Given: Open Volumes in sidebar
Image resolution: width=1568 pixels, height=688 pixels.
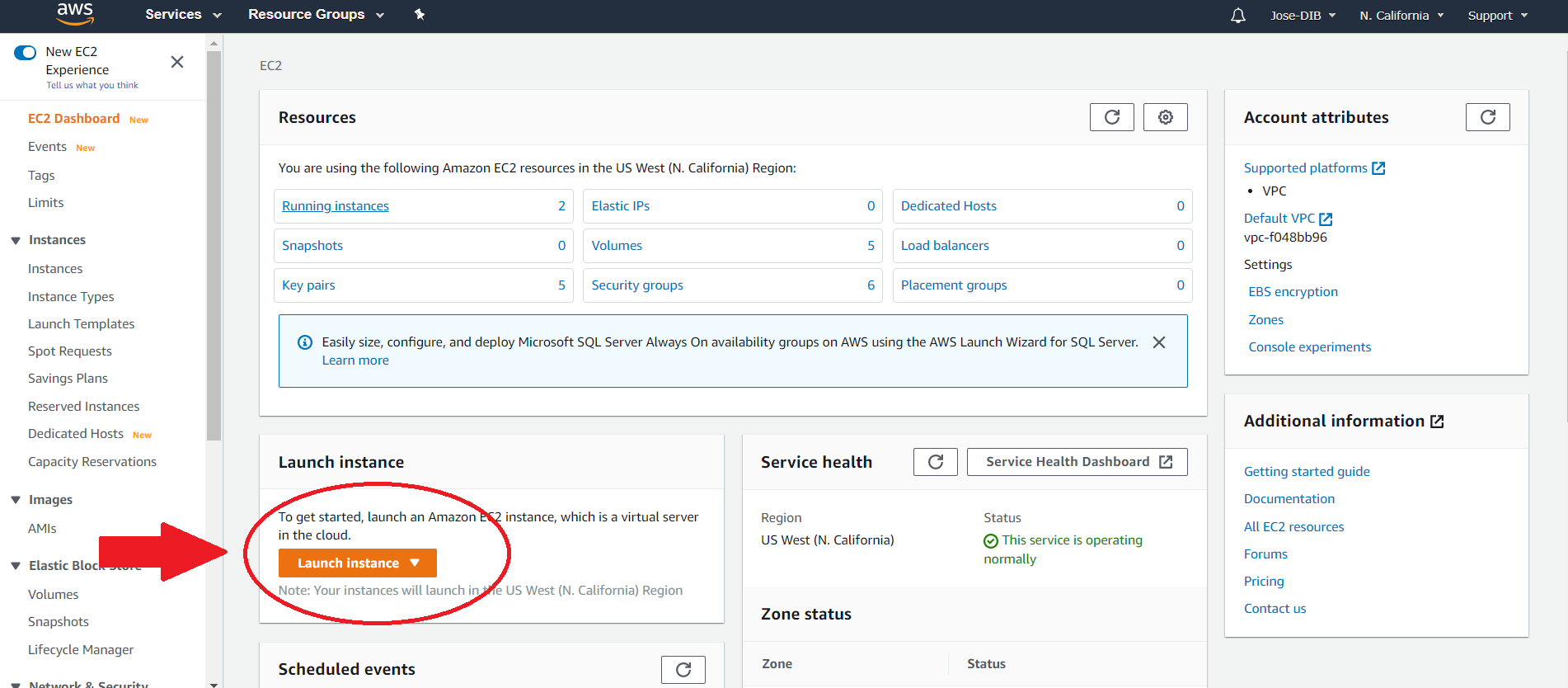Looking at the screenshot, I should point(54,595).
